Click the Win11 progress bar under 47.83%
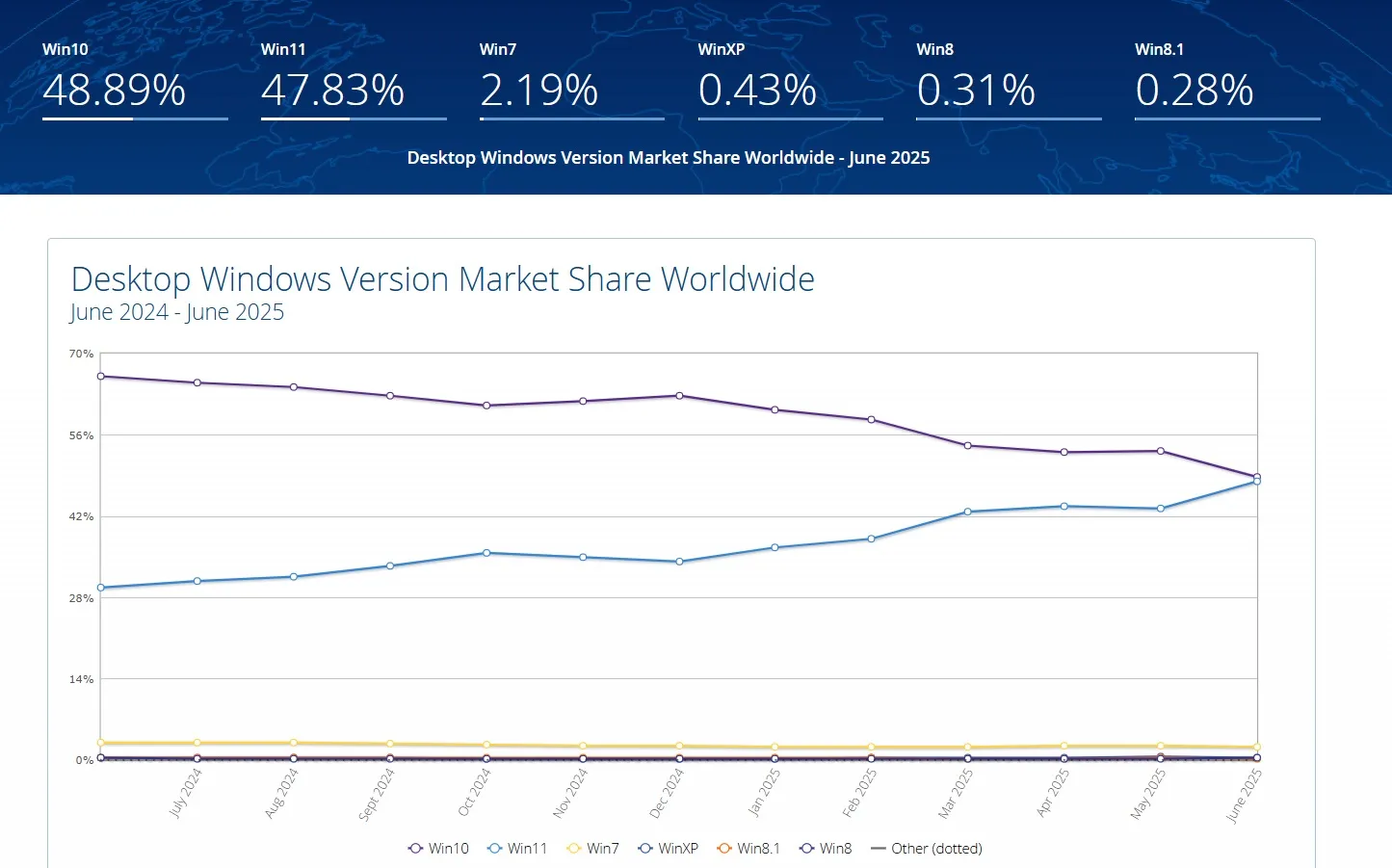This screenshot has height=868, width=1392. click(354, 118)
